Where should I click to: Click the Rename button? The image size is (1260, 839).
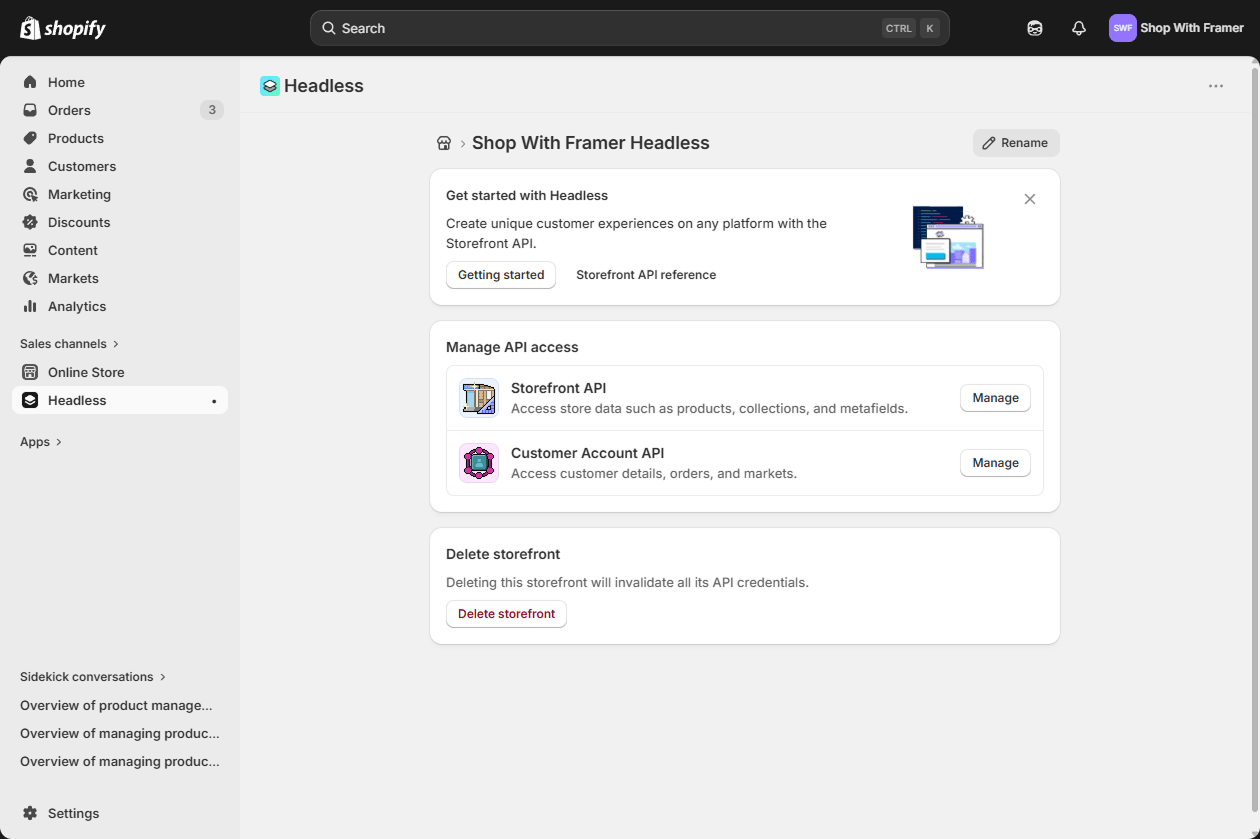pos(1016,143)
